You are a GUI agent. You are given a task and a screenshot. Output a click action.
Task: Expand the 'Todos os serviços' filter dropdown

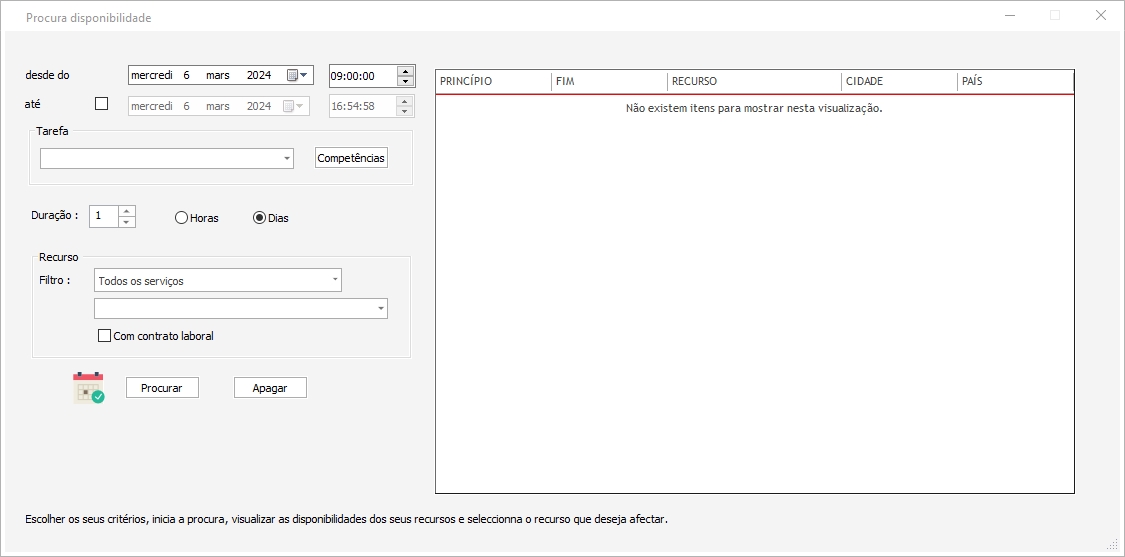tap(335, 280)
